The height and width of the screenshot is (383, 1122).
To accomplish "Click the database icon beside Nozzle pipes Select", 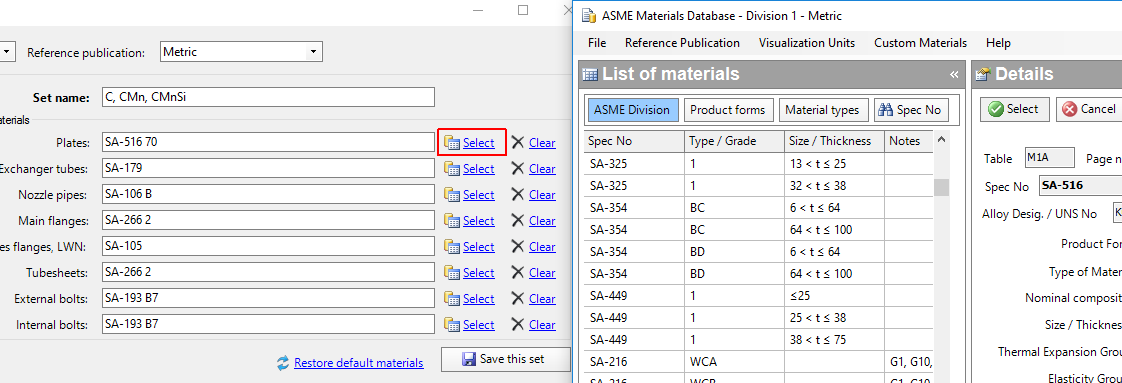I will tap(452, 195).
